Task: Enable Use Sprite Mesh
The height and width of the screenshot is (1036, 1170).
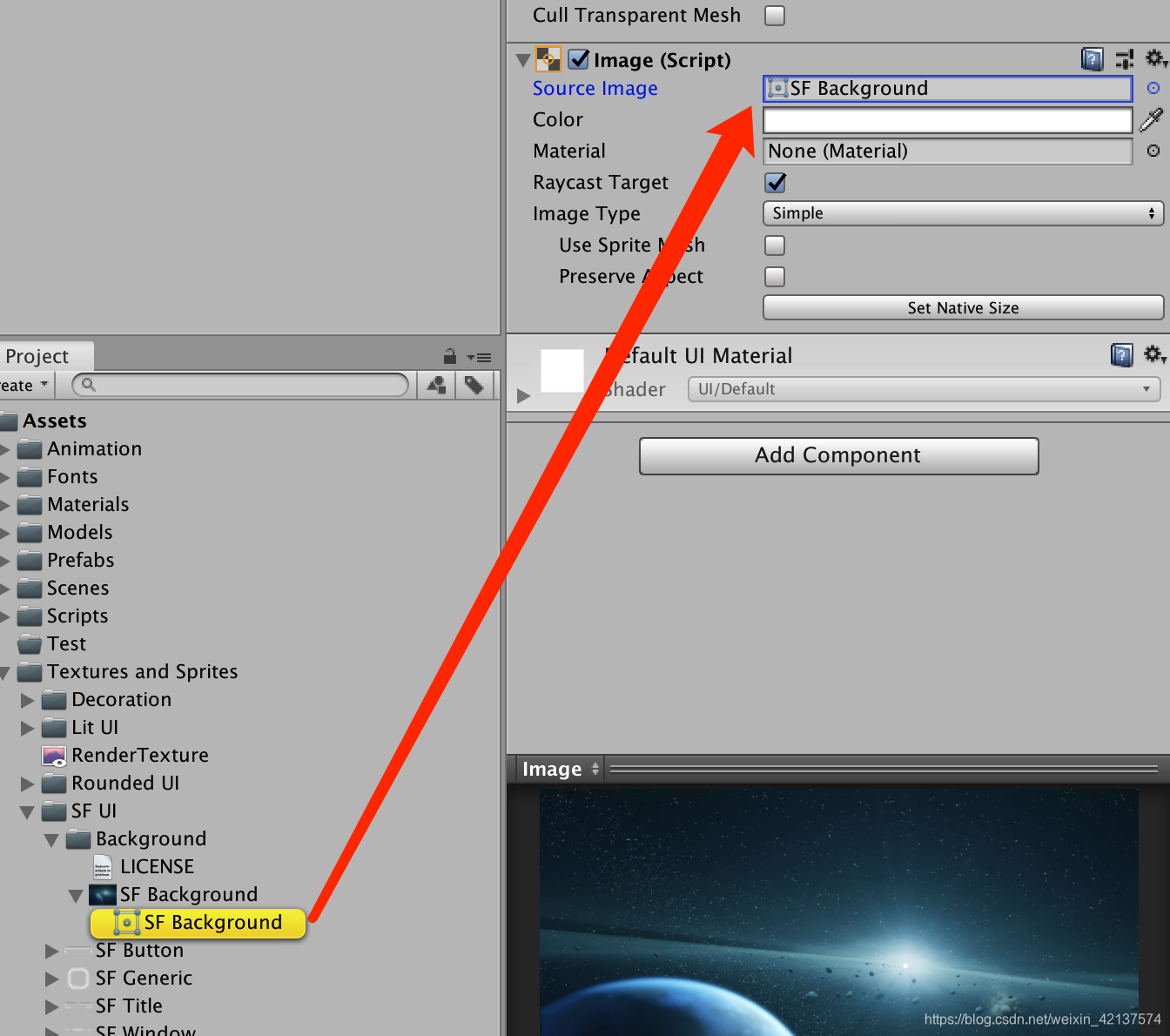Action: (x=774, y=245)
